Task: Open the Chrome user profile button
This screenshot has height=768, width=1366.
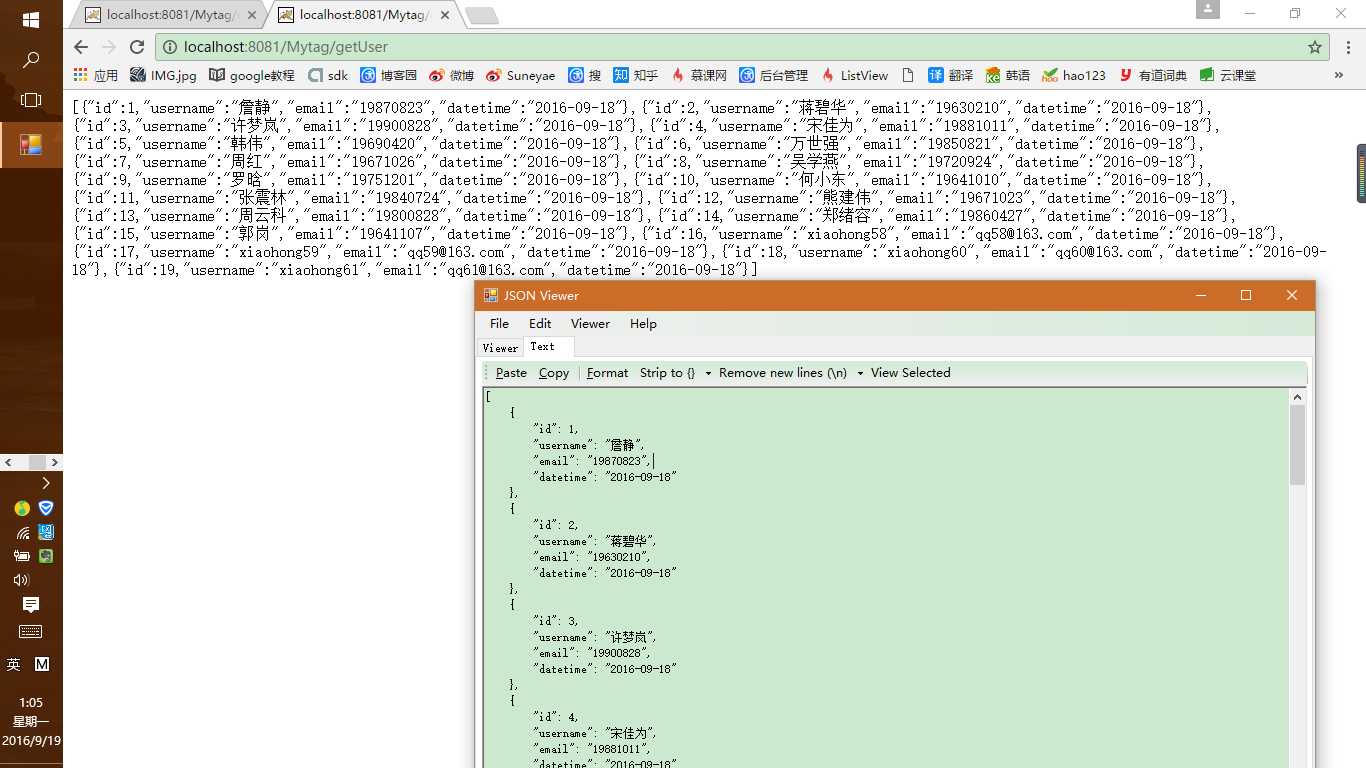Action: click(1208, 9)
